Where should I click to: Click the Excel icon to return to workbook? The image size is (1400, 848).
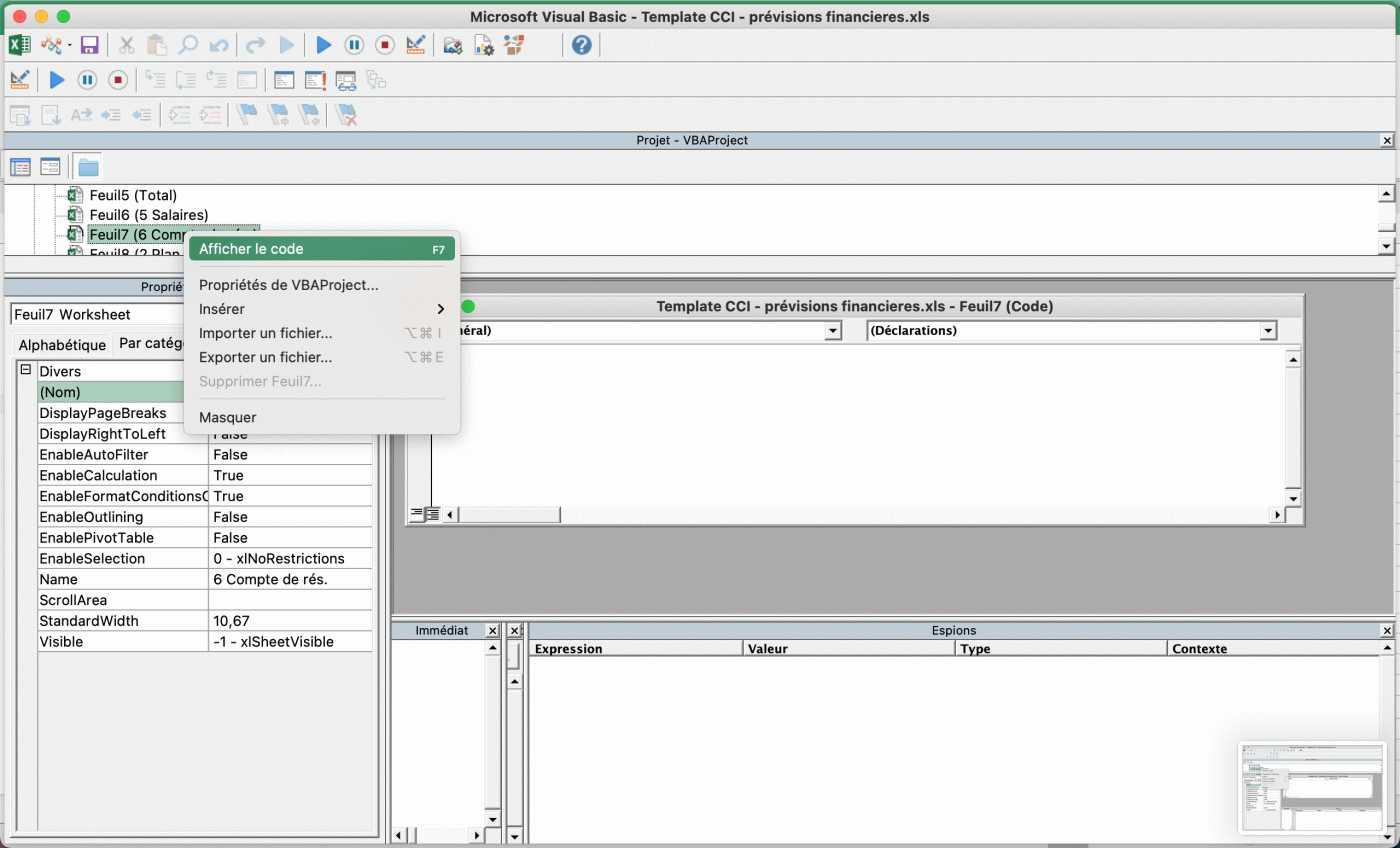(19, 45)
